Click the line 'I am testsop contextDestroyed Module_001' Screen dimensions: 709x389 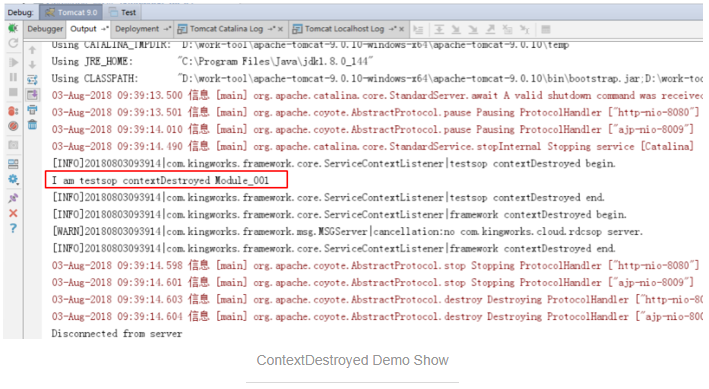pyautogui.click(x=161, y=180)
